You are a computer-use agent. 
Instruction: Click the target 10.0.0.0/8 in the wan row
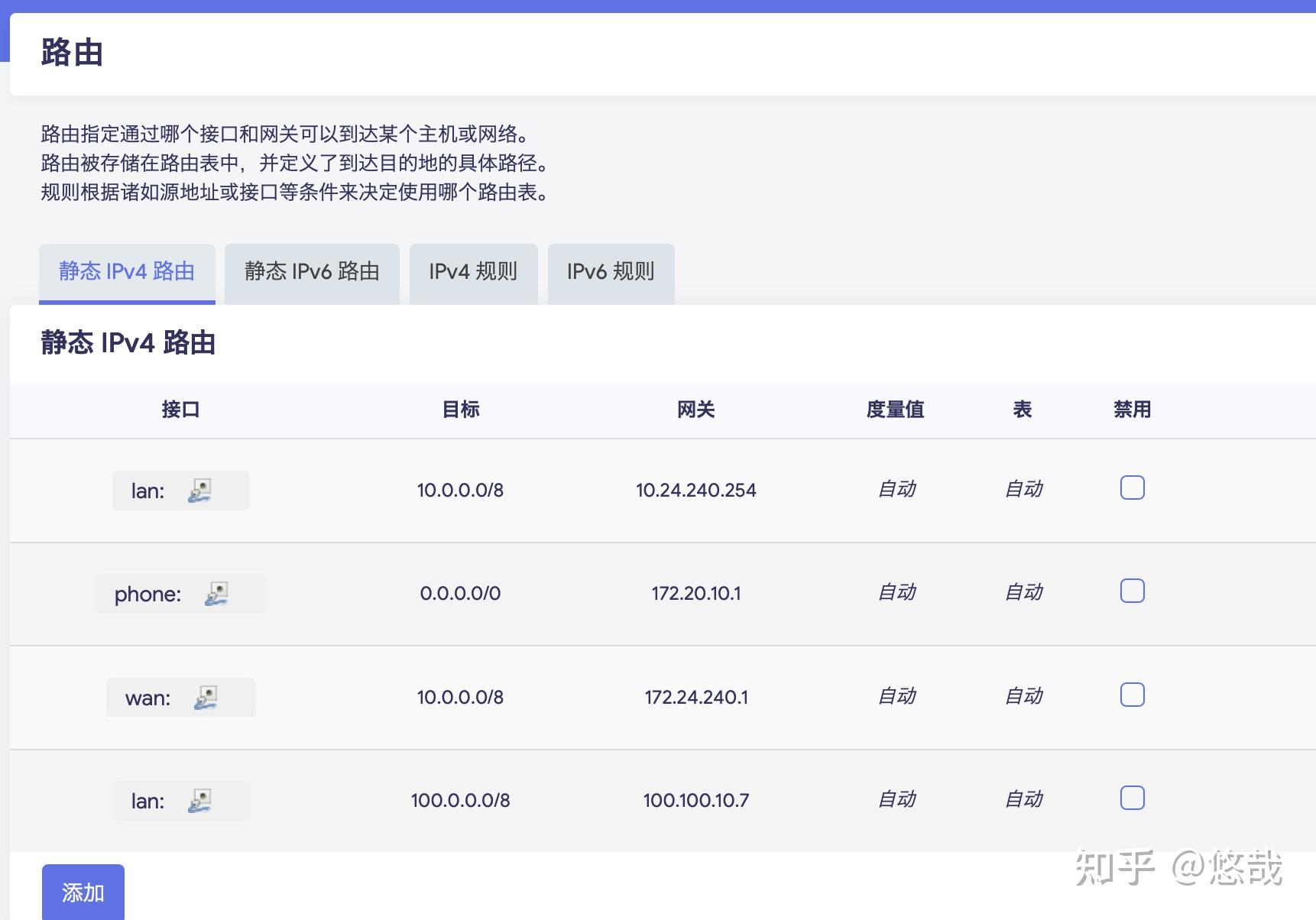[x=460, y=696]
